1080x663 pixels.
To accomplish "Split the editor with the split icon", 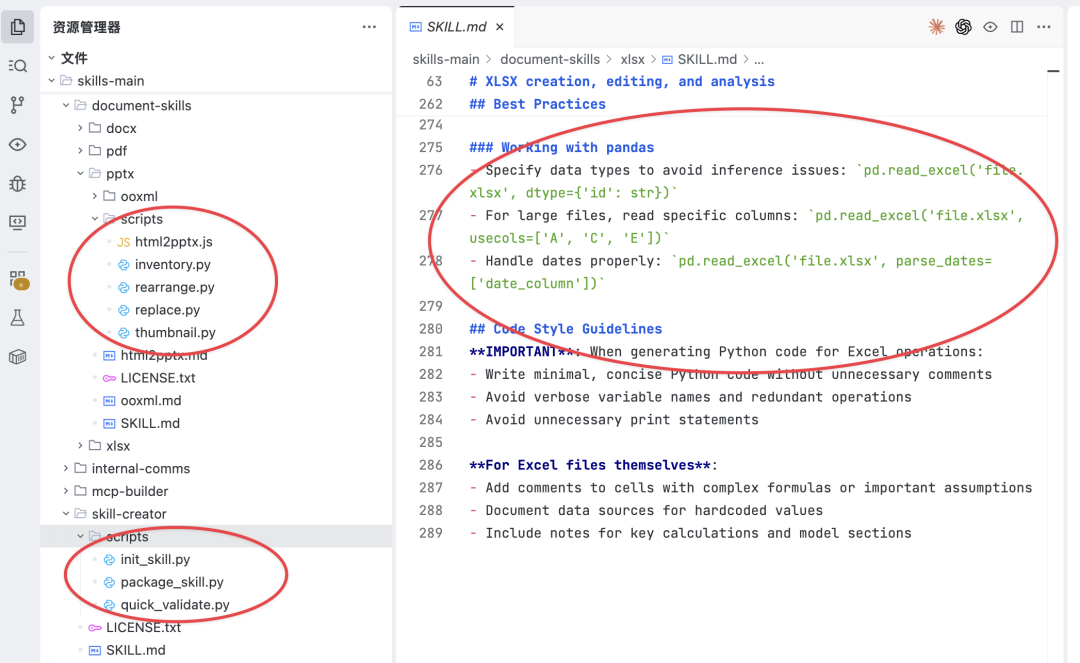I will (x=1017, y=27).
